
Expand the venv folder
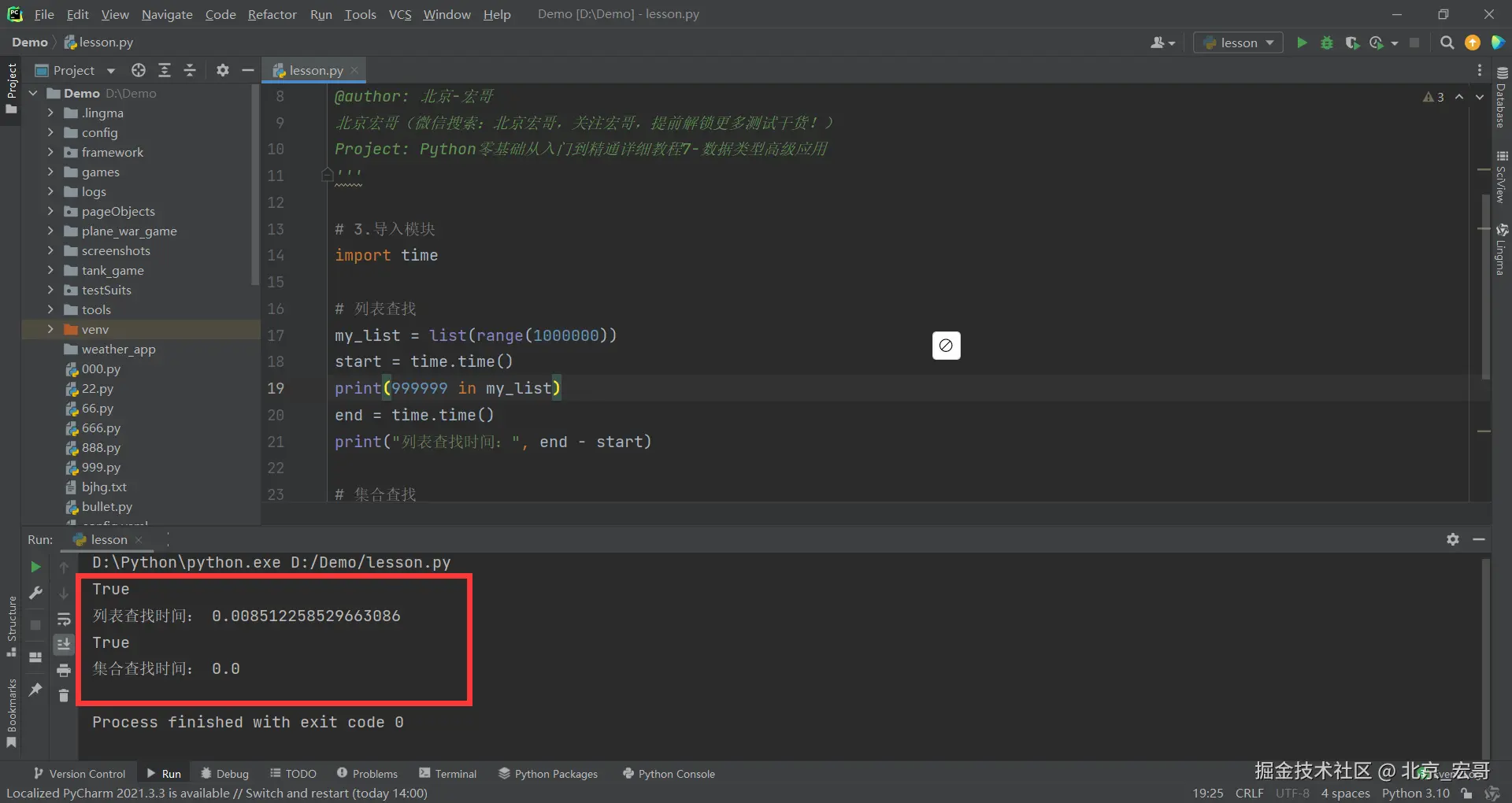coord(50,329)
